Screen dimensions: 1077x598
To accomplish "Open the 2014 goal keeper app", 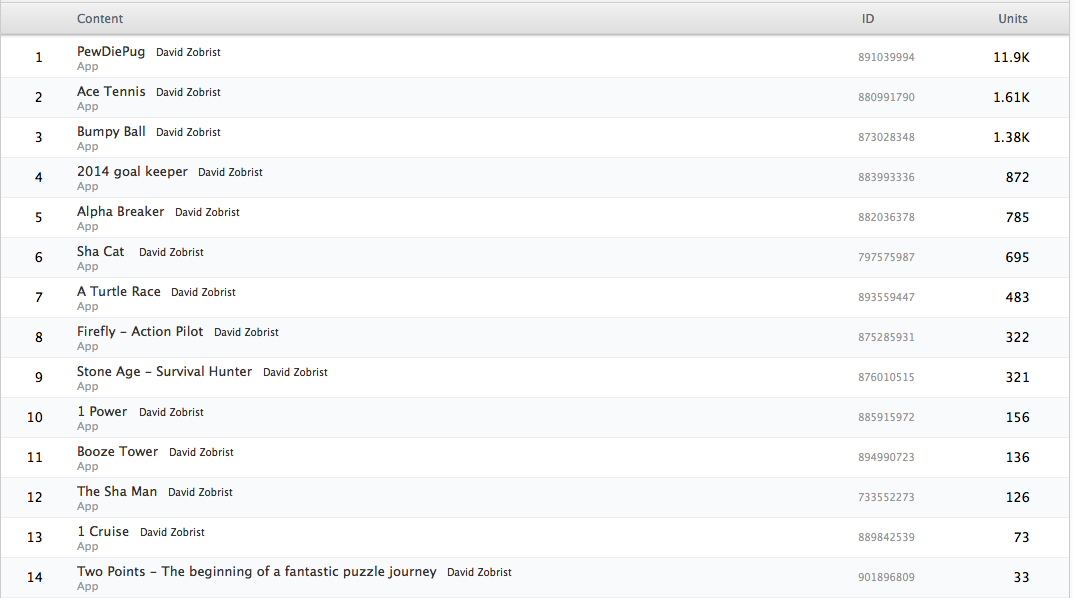I will [x=132, y=171].
